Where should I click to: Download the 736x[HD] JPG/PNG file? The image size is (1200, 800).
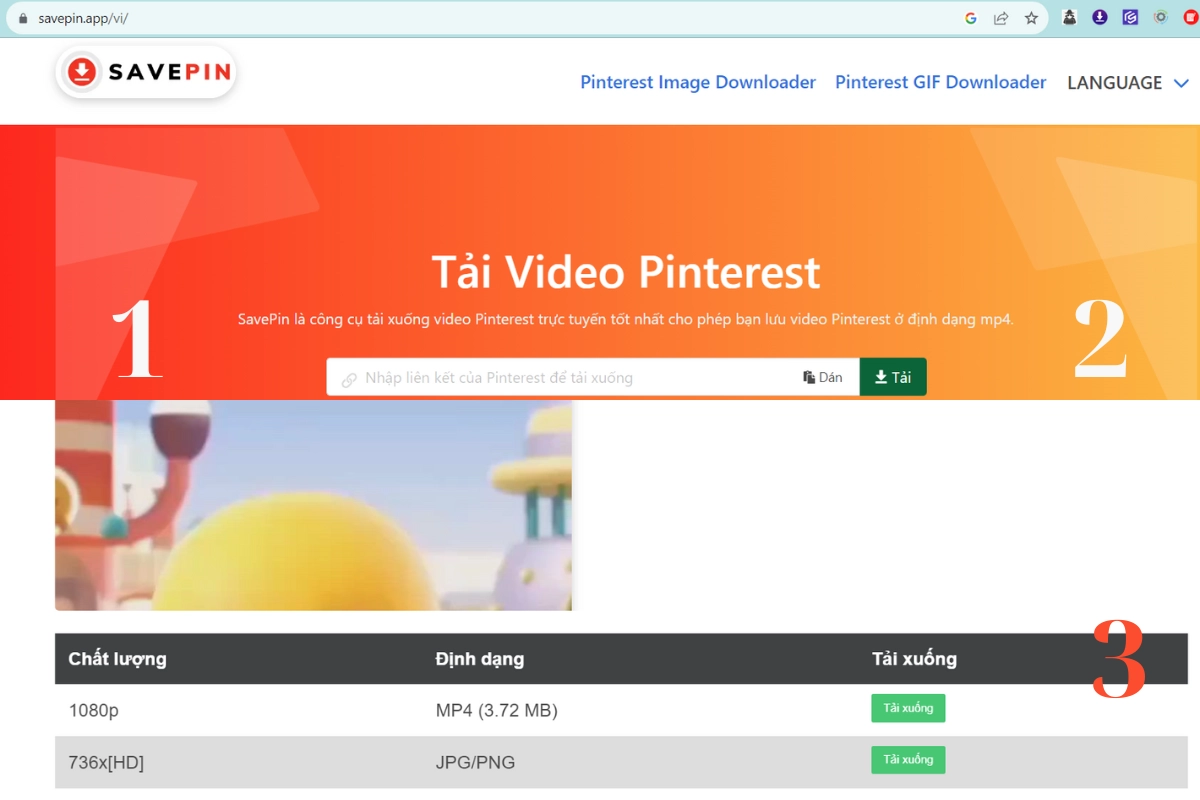click(907, 760)
